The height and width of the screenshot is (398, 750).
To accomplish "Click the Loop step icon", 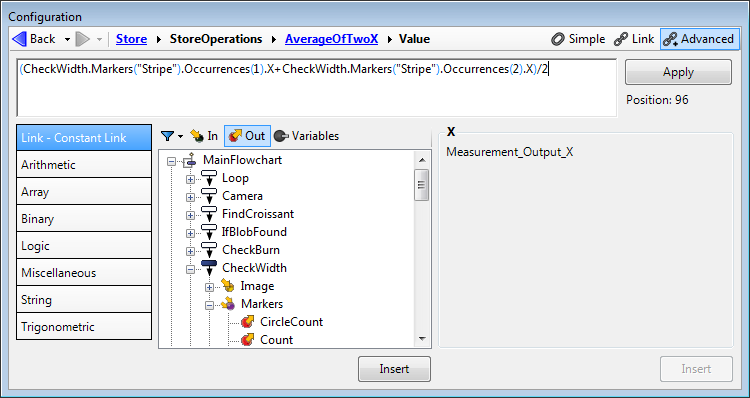I will pyautogui.click(x=209, y=178).
